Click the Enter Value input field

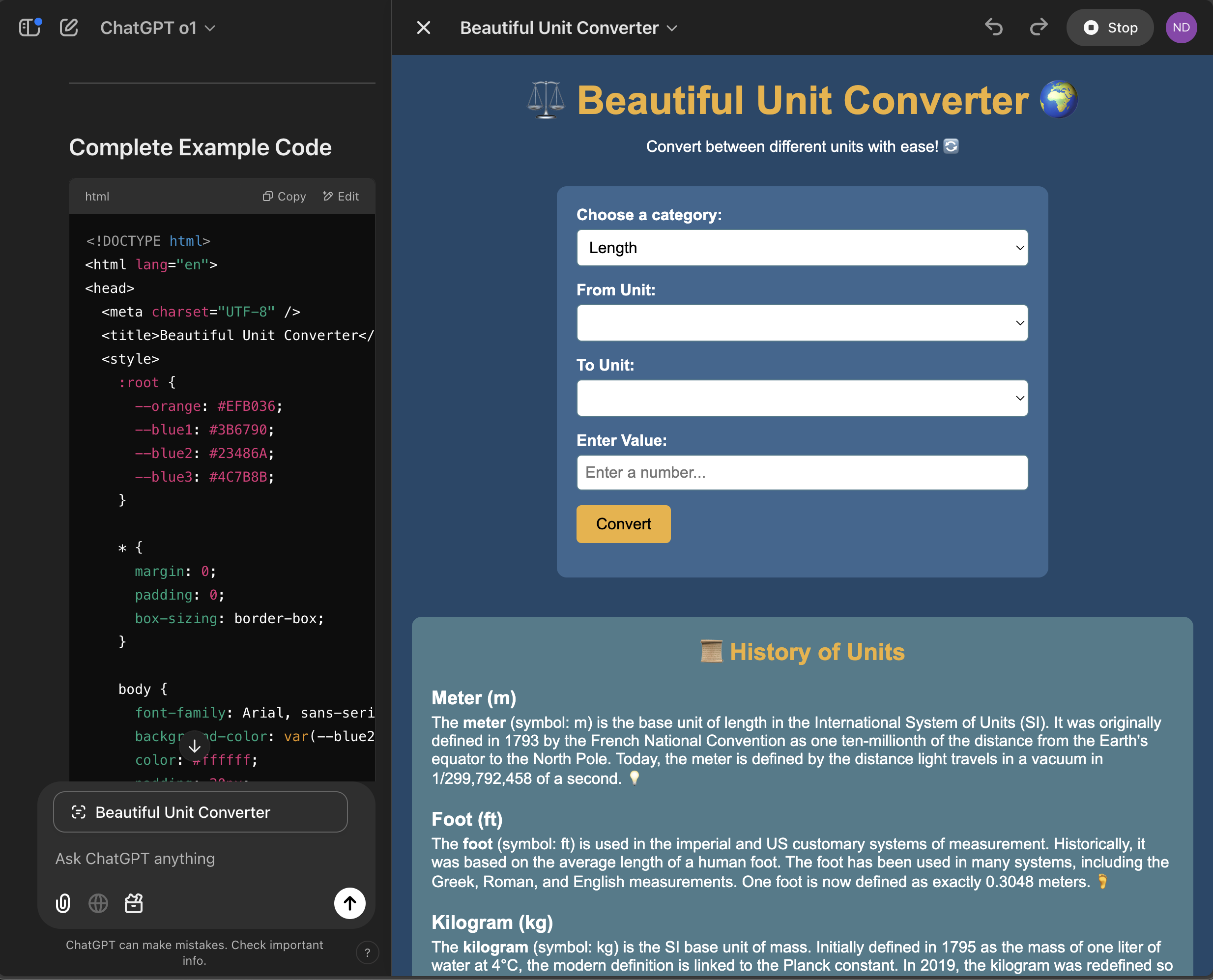coord(802,472)
